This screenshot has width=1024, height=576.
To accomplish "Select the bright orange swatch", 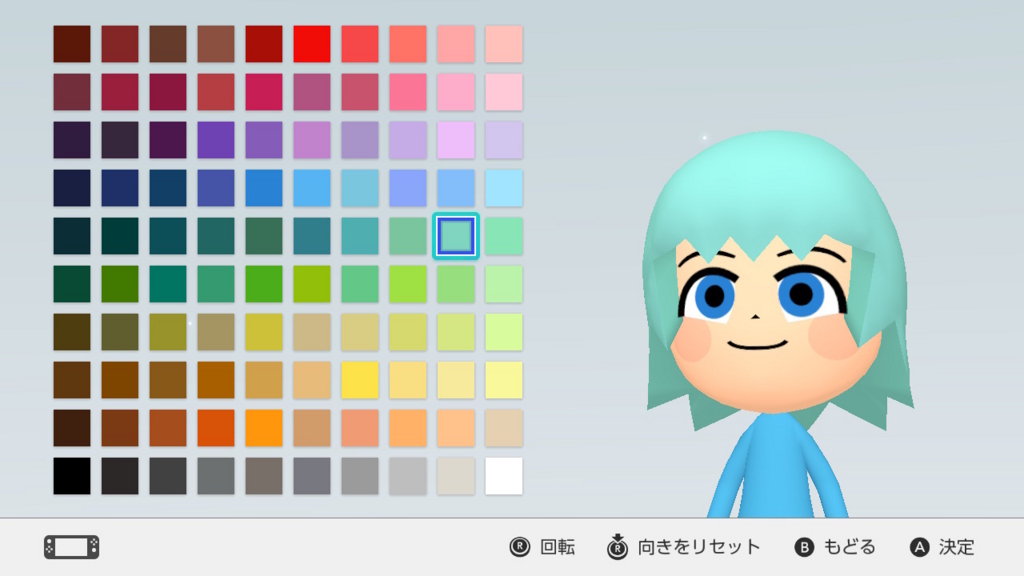I will click(x=264, y=428).
